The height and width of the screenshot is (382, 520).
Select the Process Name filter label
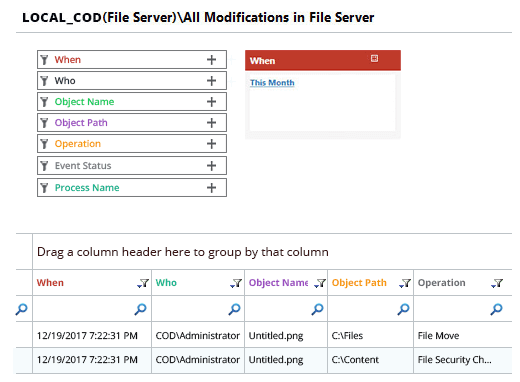[x=87, y=188]
